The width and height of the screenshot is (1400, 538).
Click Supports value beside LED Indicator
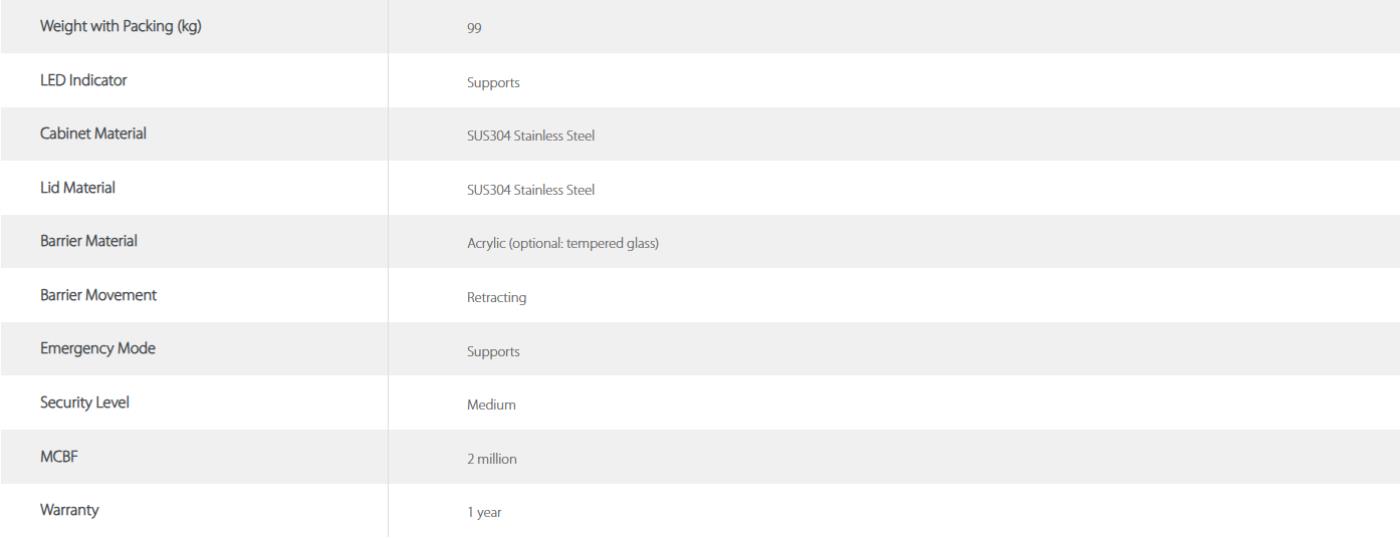click(x=492, y=83)
